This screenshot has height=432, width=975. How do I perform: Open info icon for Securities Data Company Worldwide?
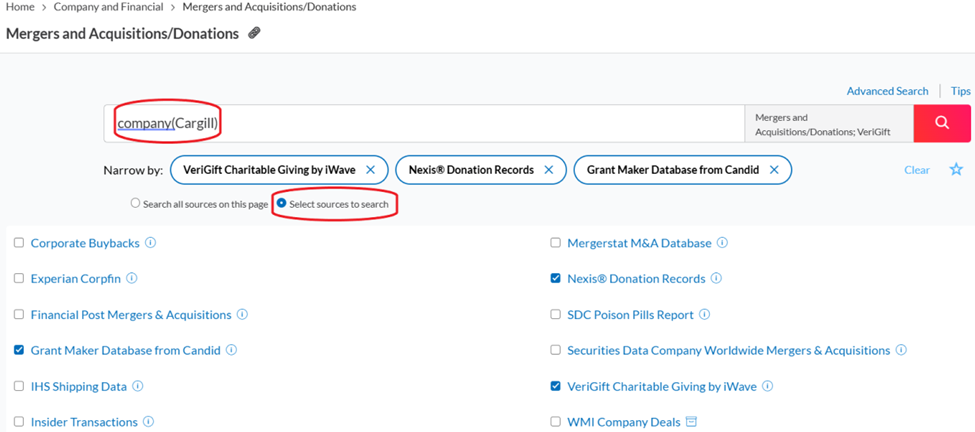tap(901, 351)
